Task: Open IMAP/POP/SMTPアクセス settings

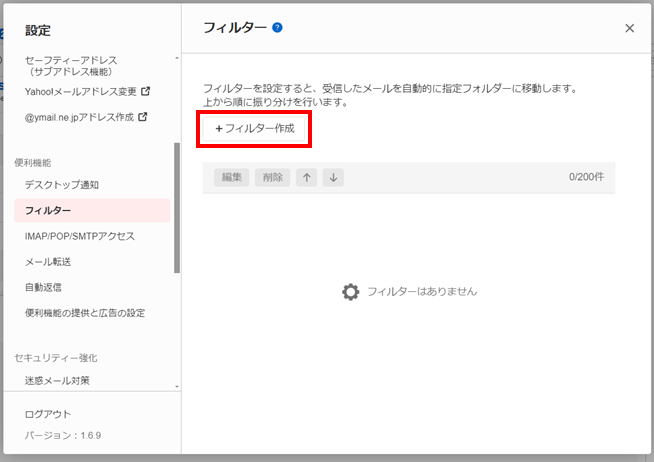Action: click(80, 237)
